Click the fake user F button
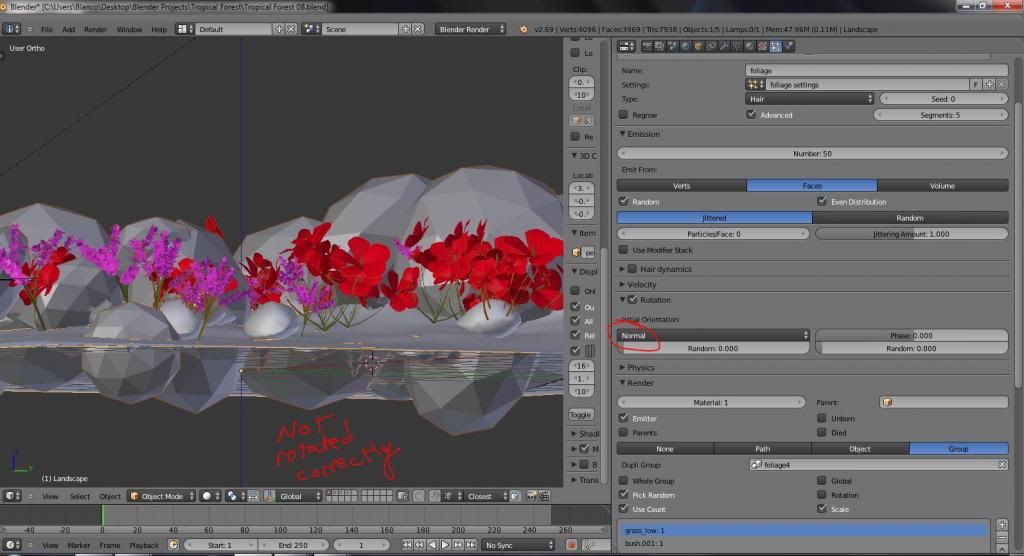Viewport: 1024px width, 556px height. 976,85
